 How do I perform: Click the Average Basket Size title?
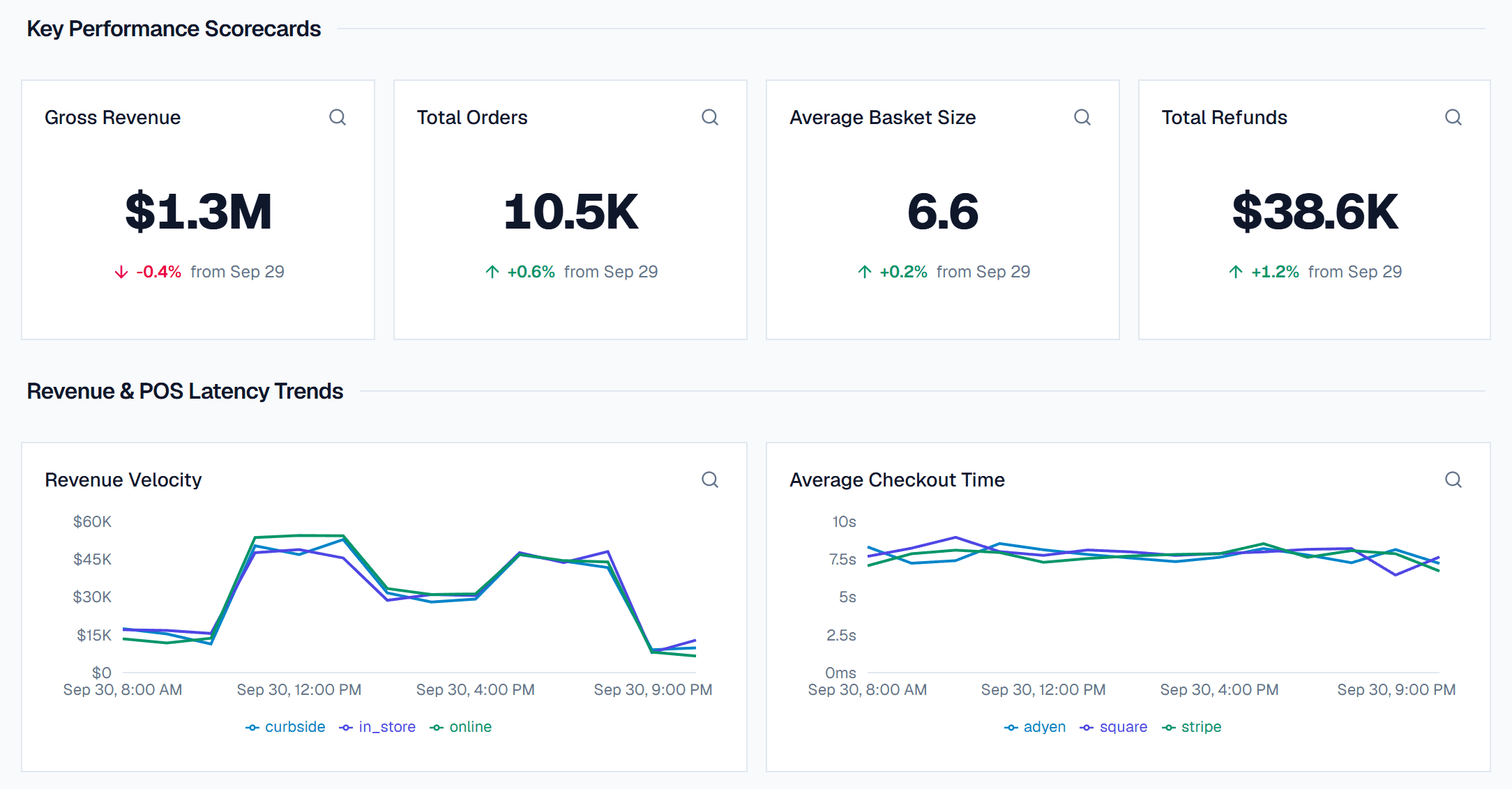[882, 118]
